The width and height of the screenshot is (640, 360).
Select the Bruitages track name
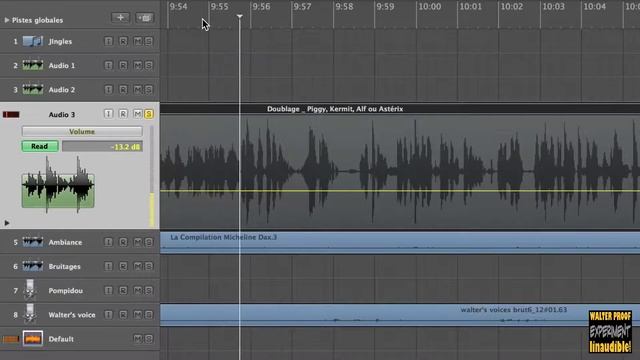[x=64, y=267]
